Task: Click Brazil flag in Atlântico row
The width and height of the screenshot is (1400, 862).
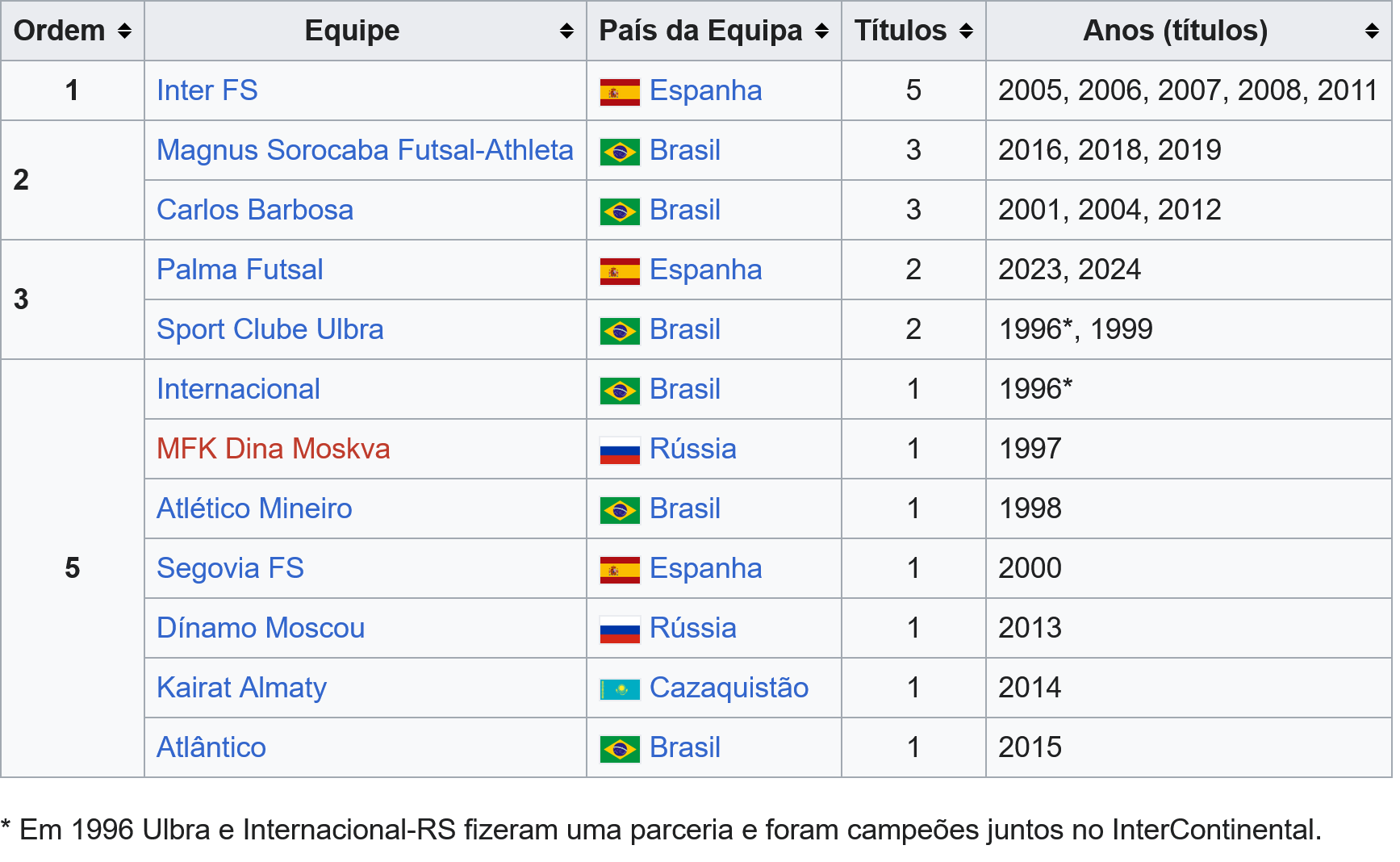Action: [620, 749]
